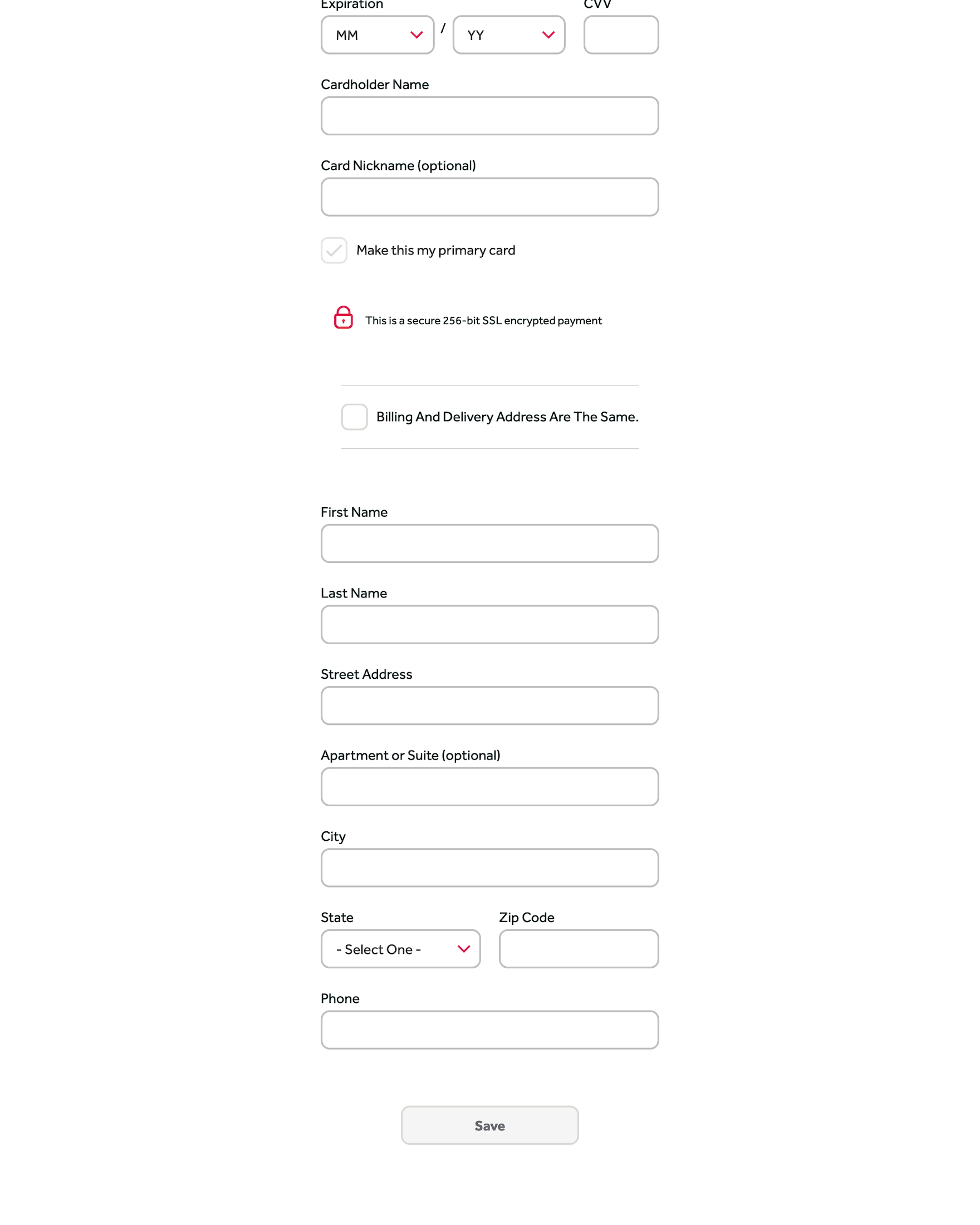Click the red chevron on the year selector

(548, 35)
